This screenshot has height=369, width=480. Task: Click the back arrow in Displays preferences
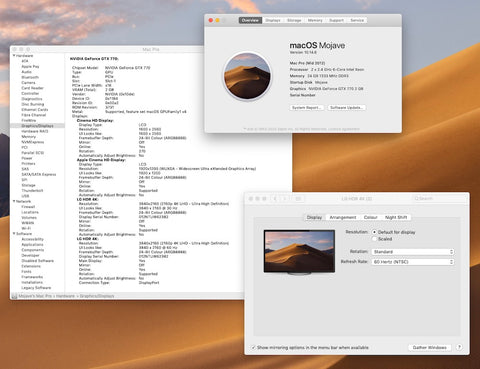(275, 199)
